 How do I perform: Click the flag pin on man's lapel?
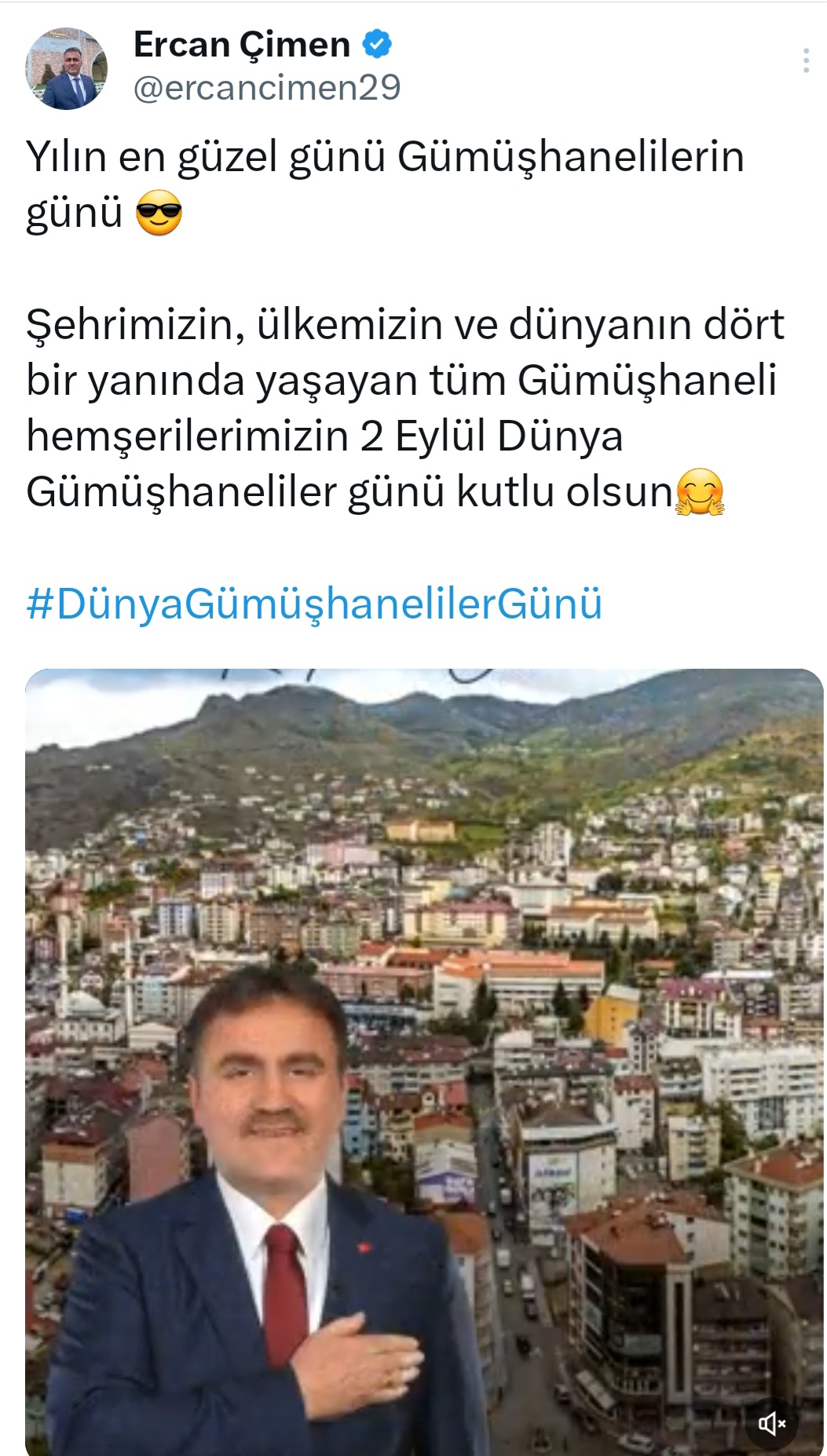click(364, 1246)
